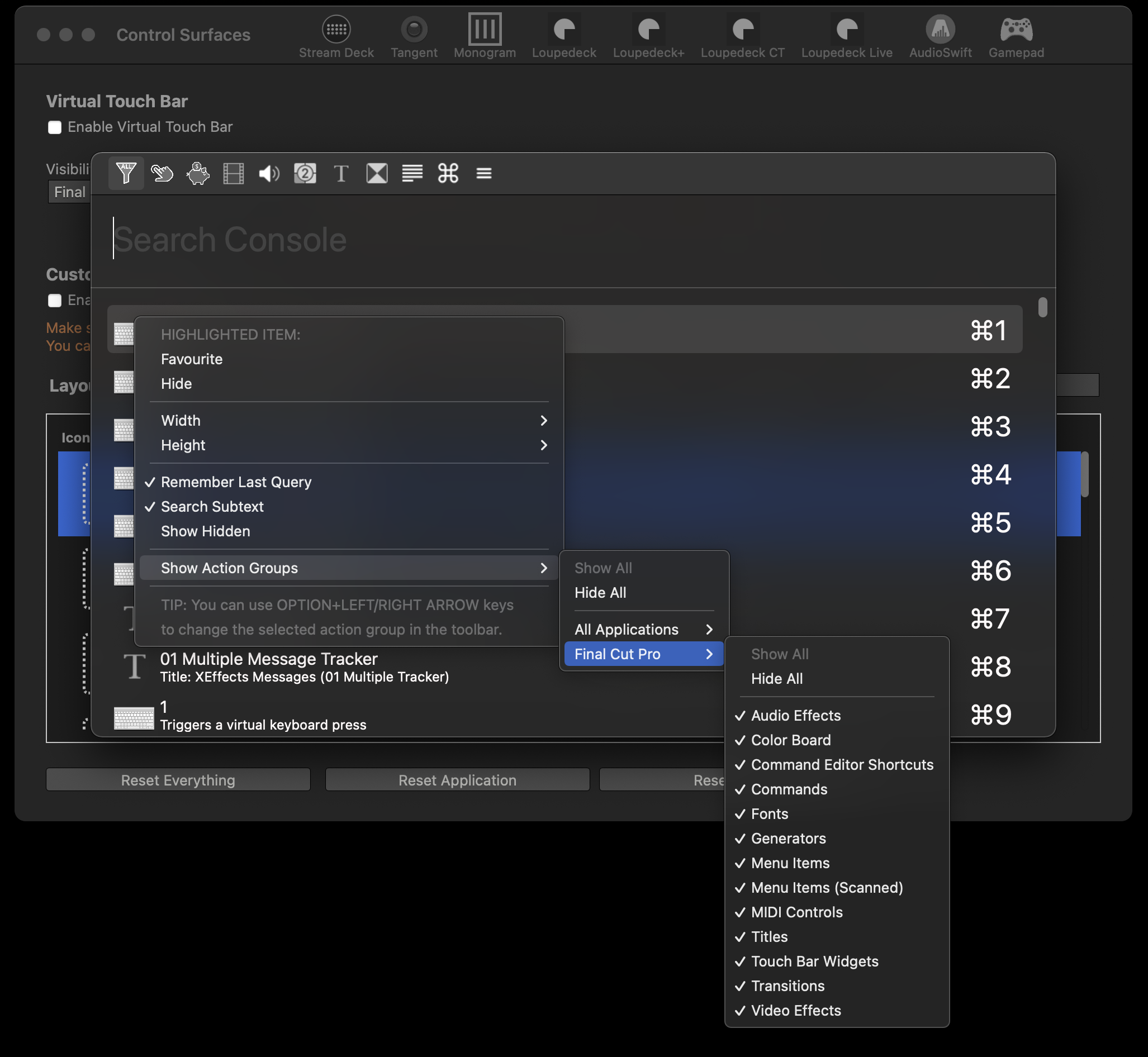Click the keyboard icon beside action 1
This screenshot has width=1148, height=1057.
coord(134,718)
